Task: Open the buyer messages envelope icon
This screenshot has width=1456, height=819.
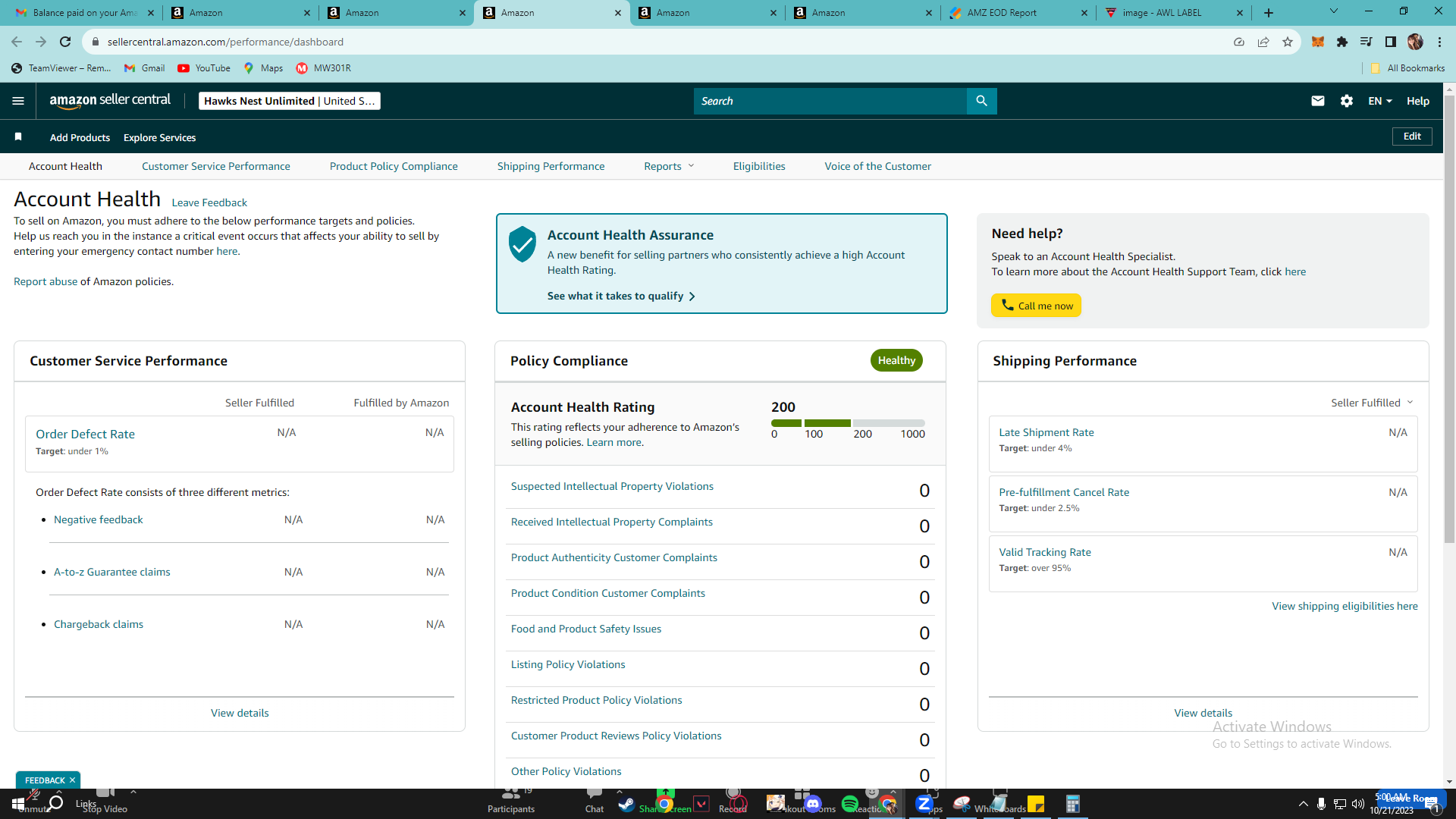Action: [1318, 101]
